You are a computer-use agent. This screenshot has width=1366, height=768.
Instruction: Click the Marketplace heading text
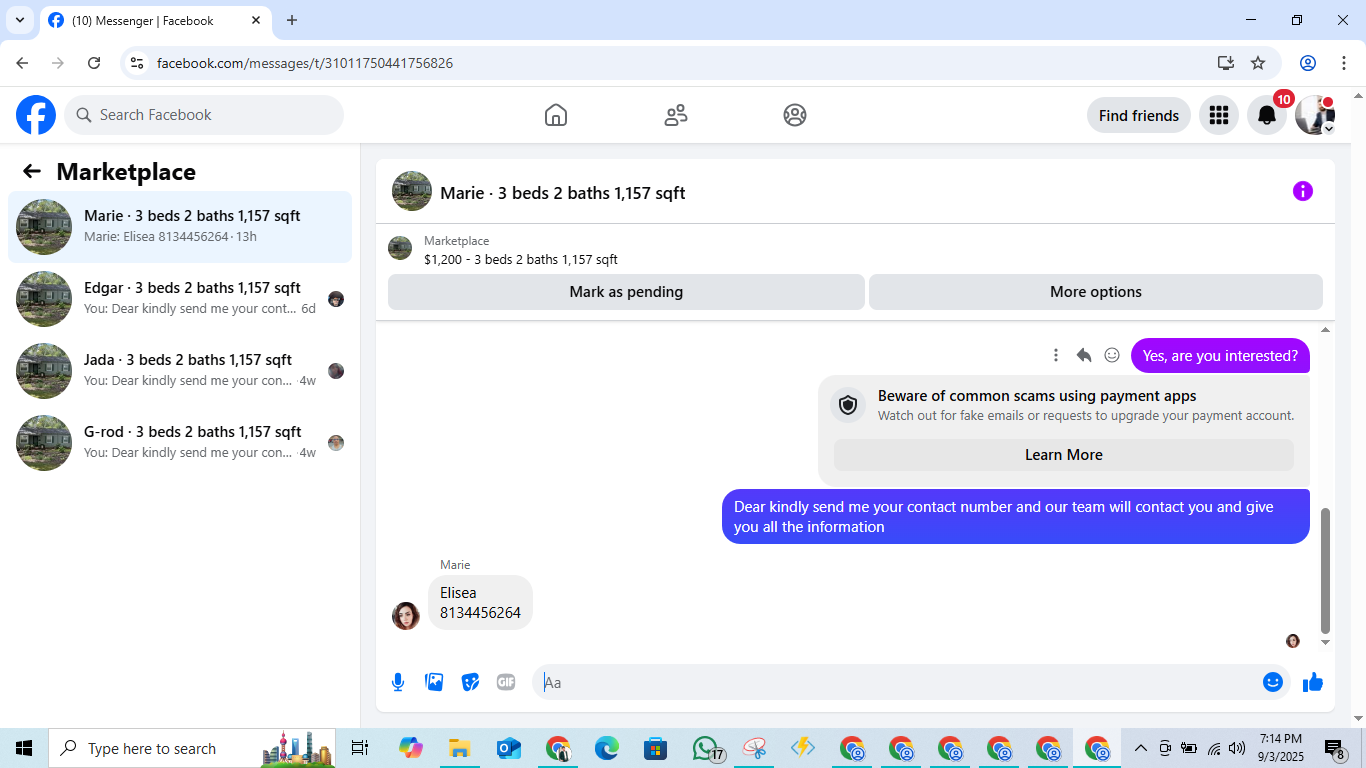point(126,171)
